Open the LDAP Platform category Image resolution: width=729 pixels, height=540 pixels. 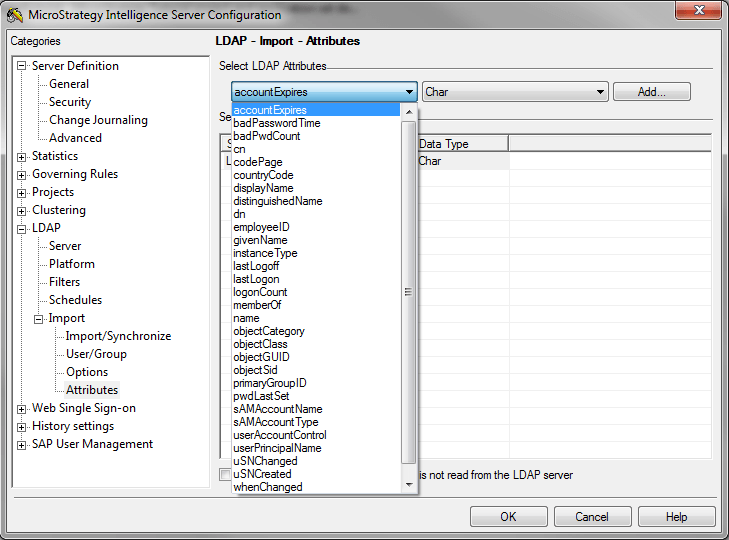tap(72, 264)
